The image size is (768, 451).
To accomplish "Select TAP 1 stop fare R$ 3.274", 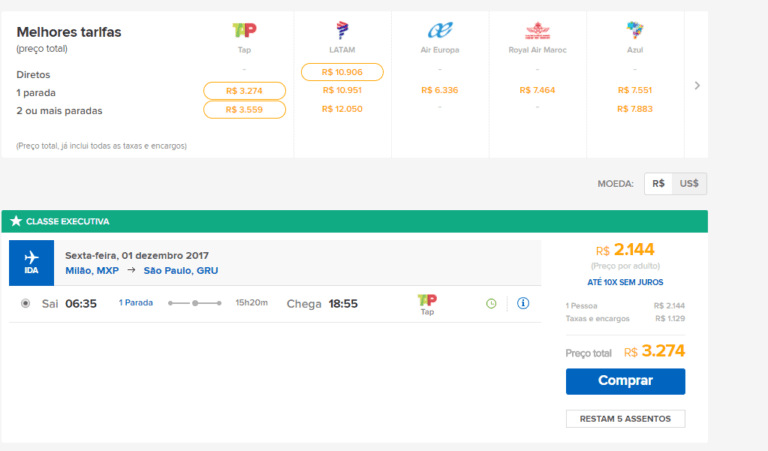I will coord(244,90).
